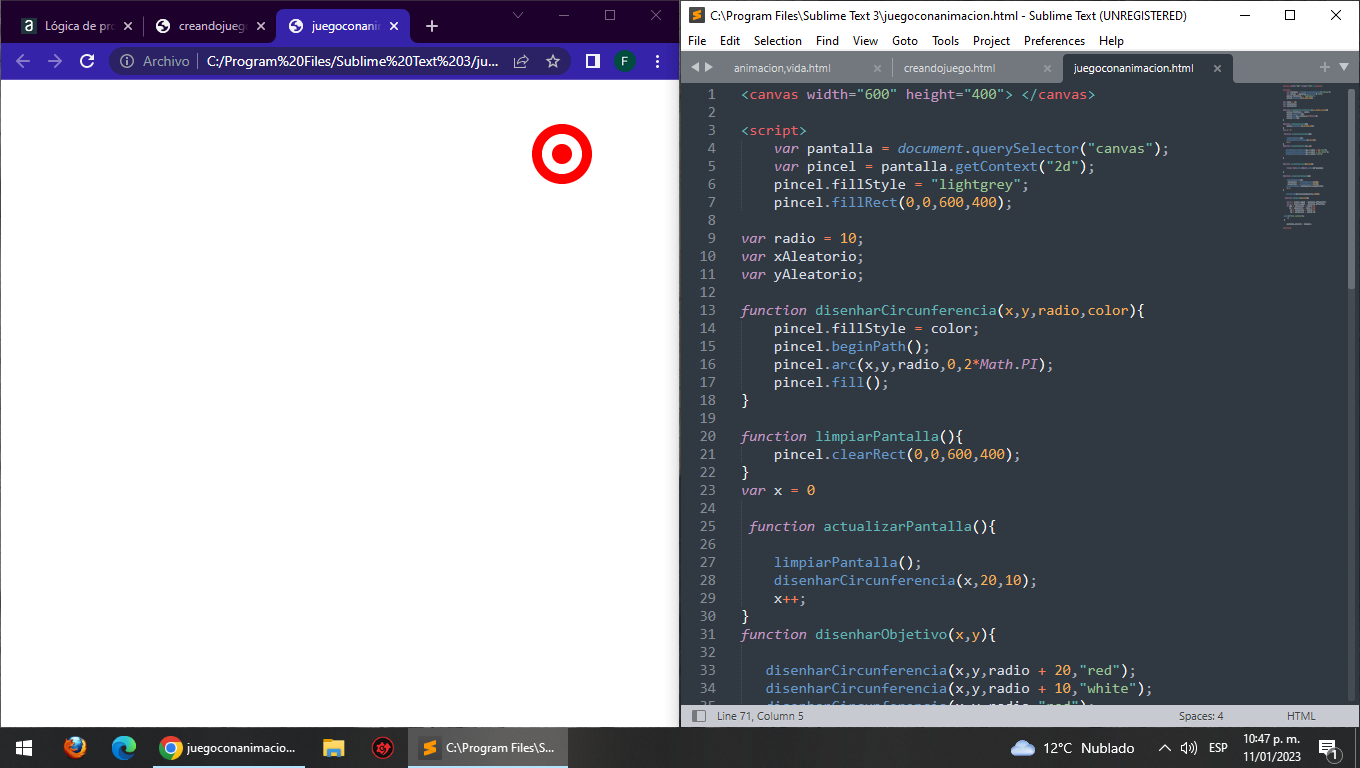Image resolution: width=1360 pixels, height=768 pixels.
Task: Go to previous tab with left arrow
Action: pos(696,67)
